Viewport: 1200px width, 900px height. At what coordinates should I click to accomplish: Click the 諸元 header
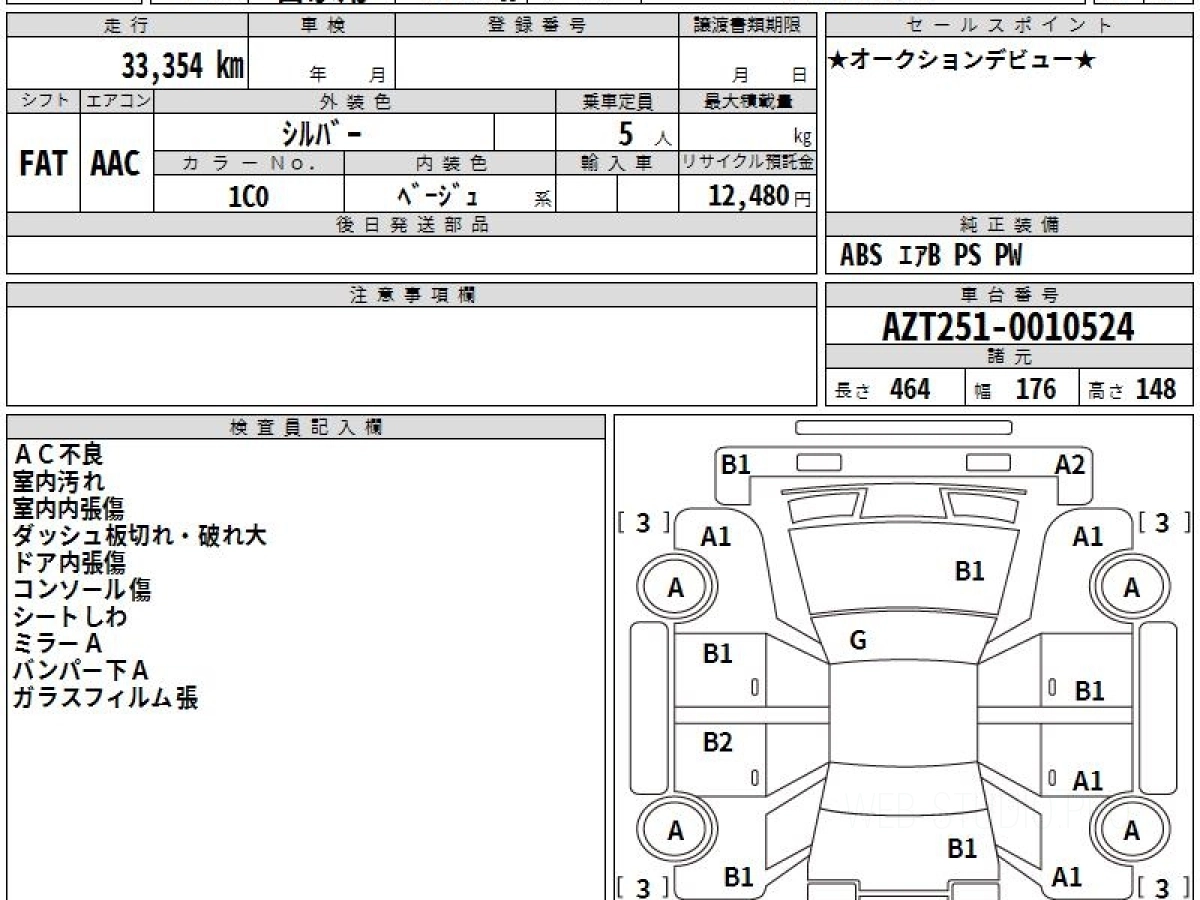pos(1010,357)
